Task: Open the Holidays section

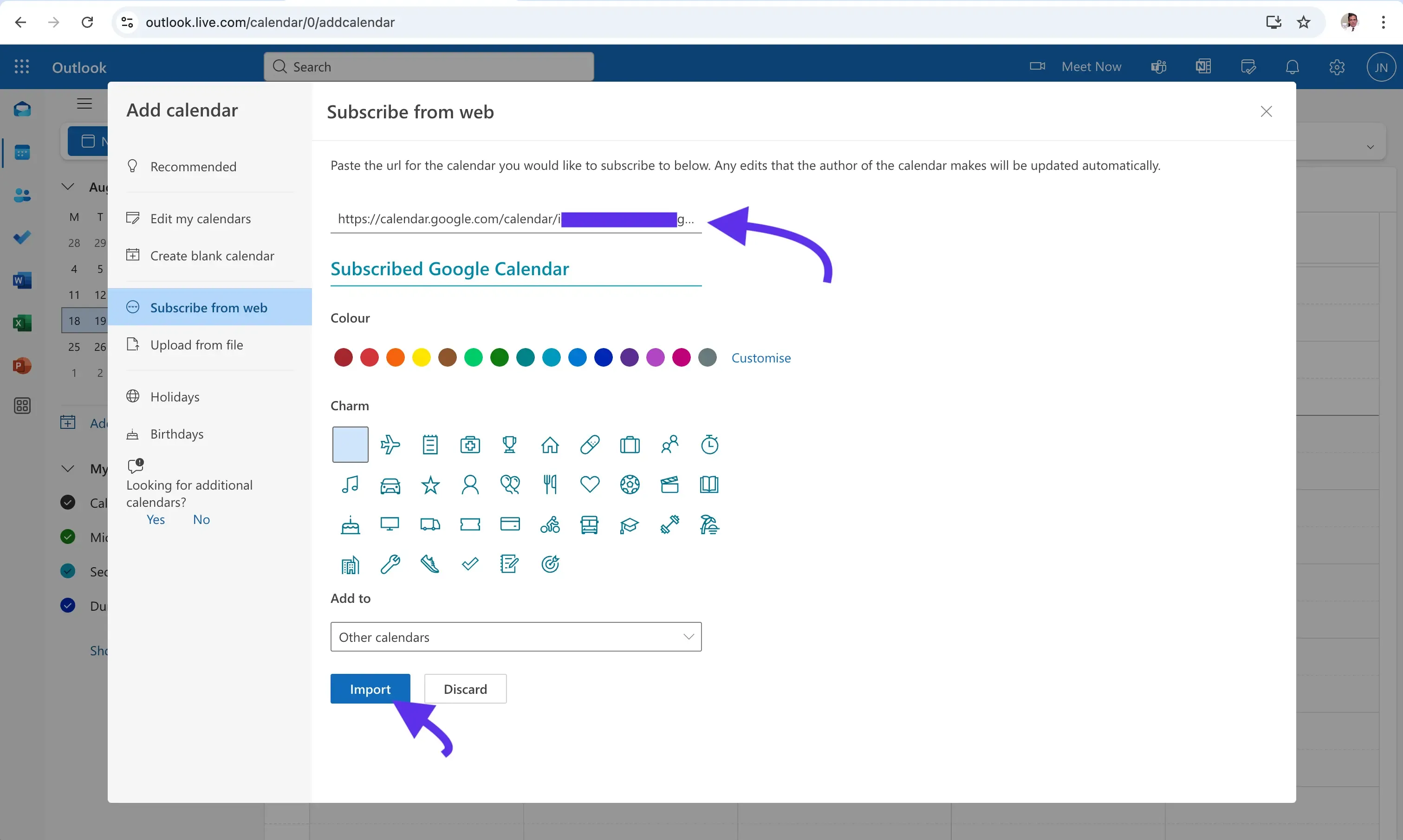Action: (x=174, y=396)
